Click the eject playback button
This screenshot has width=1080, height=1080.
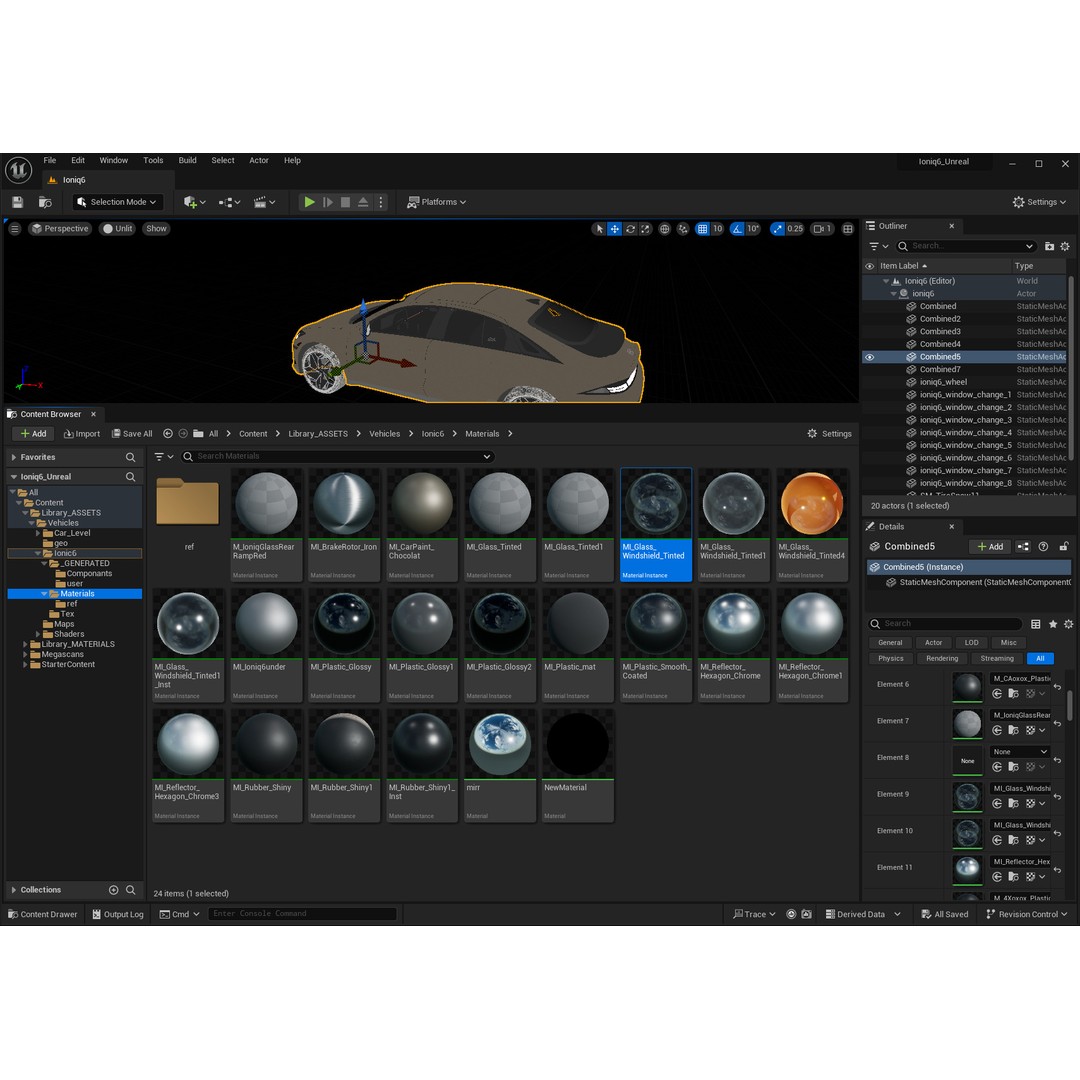(363, 202)
